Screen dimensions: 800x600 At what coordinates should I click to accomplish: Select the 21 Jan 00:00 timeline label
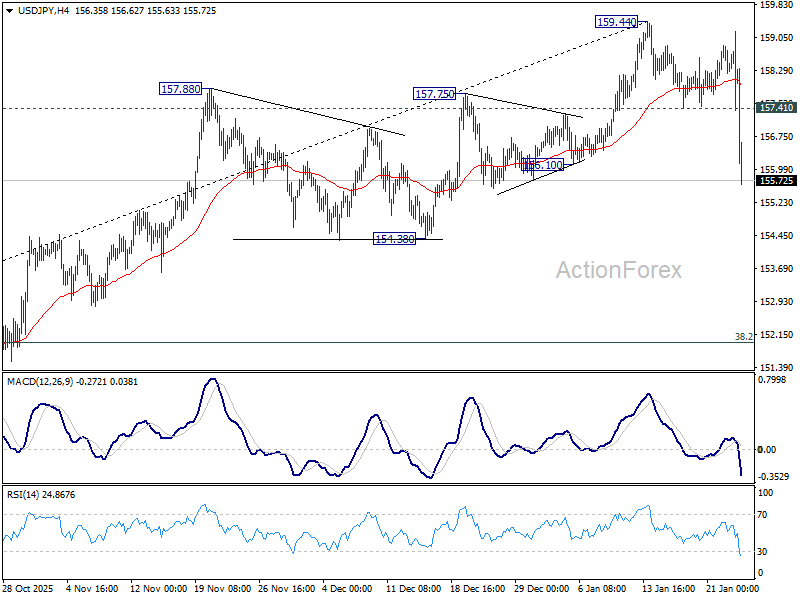coord(731,590)
